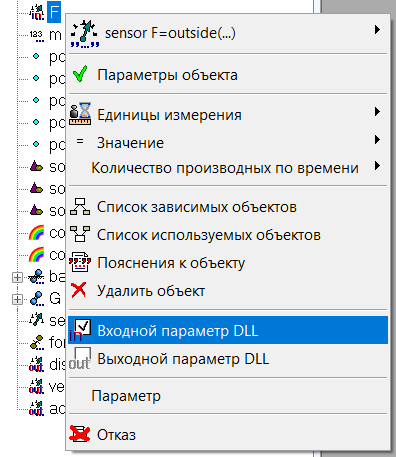Image resolution: width=396 pixels, height=457 pixels.
Task: Expand the G tree node
Action: click(x=17, y=299)
